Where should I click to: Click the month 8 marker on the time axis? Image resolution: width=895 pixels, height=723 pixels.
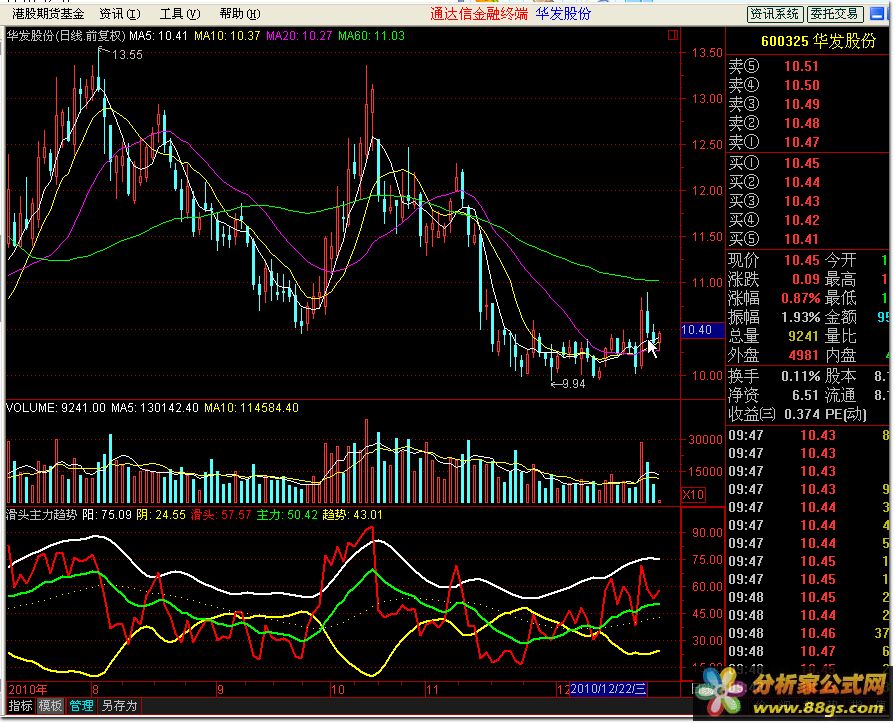(x=95, y=689)
